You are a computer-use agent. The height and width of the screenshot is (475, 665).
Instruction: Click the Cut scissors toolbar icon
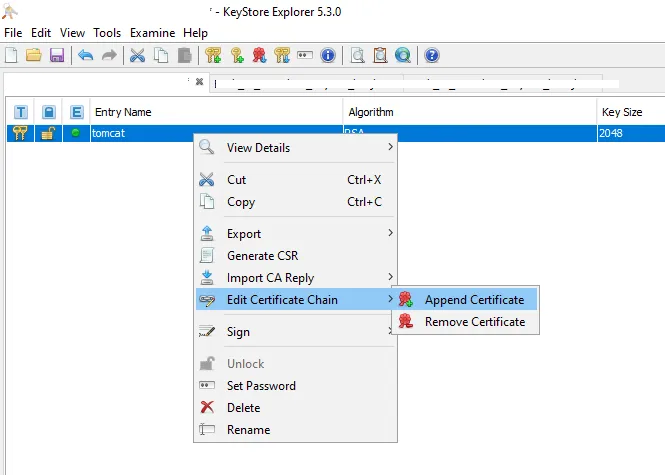point(137,55)
